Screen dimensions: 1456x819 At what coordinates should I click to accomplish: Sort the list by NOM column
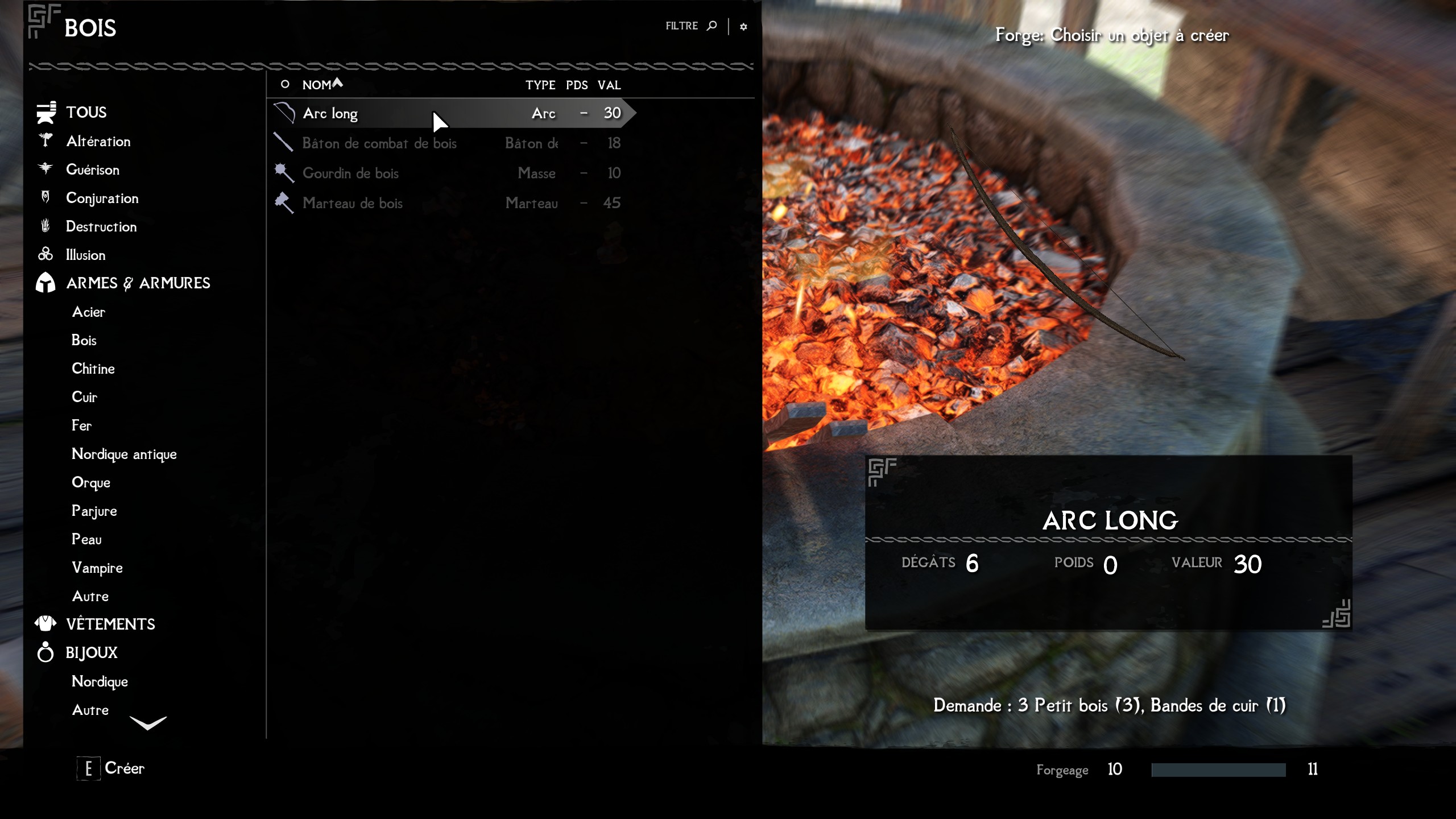point(317,85)
